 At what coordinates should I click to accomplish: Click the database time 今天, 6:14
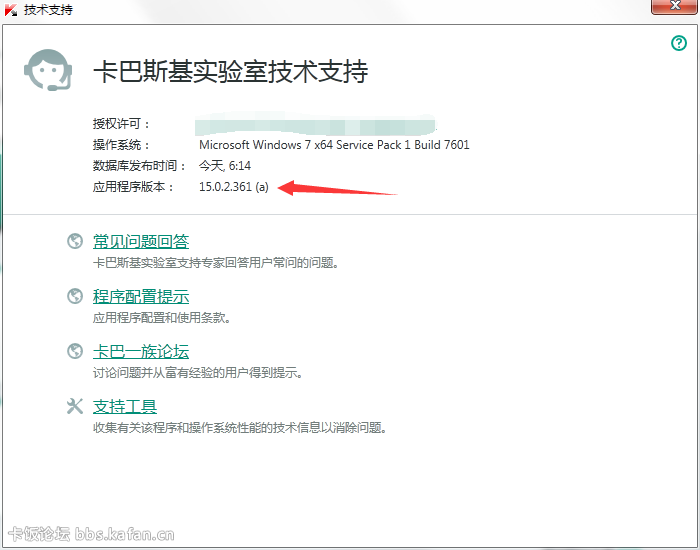coord(225,166)
